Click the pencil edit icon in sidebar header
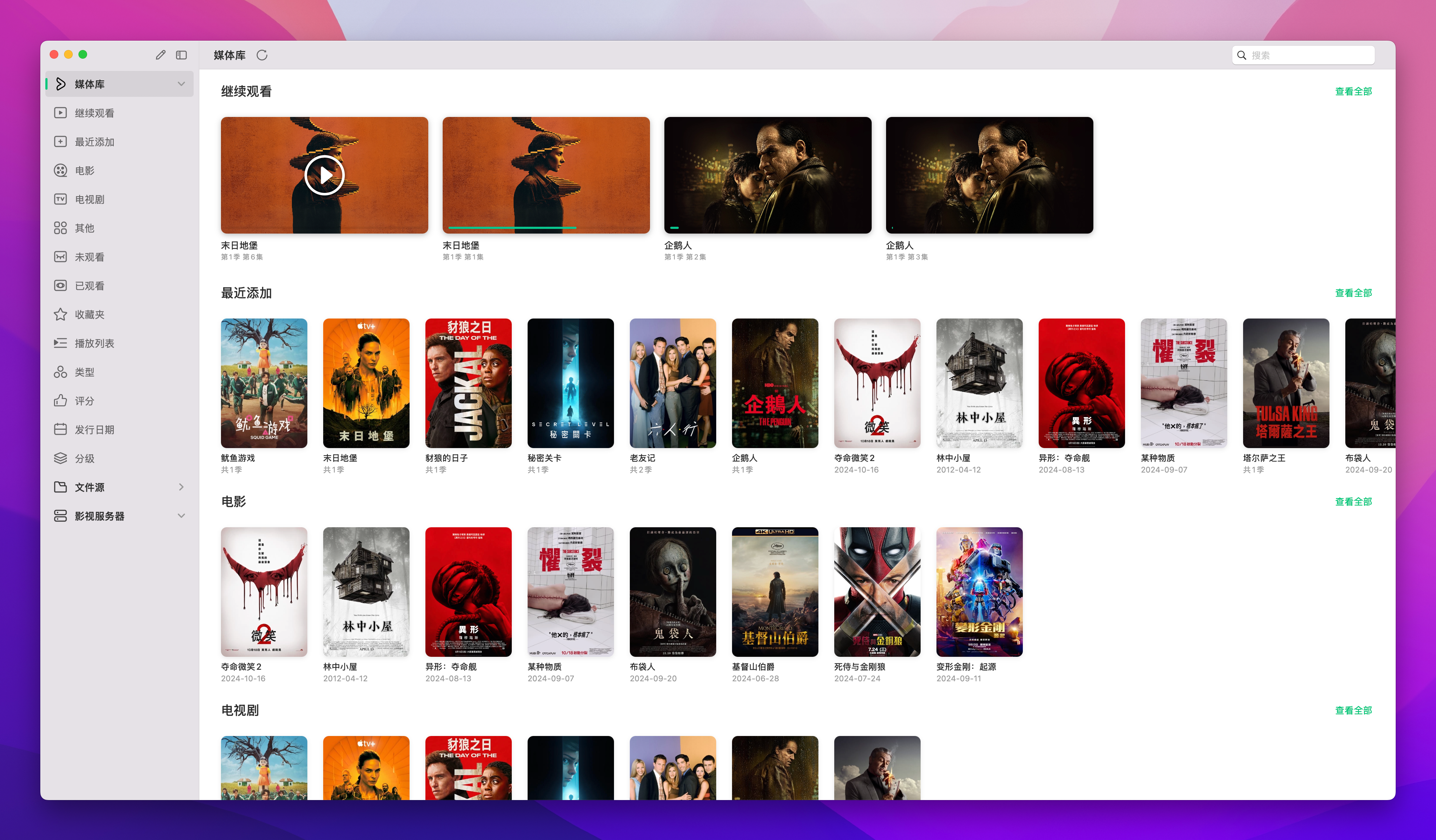 [x=161, y=55]
